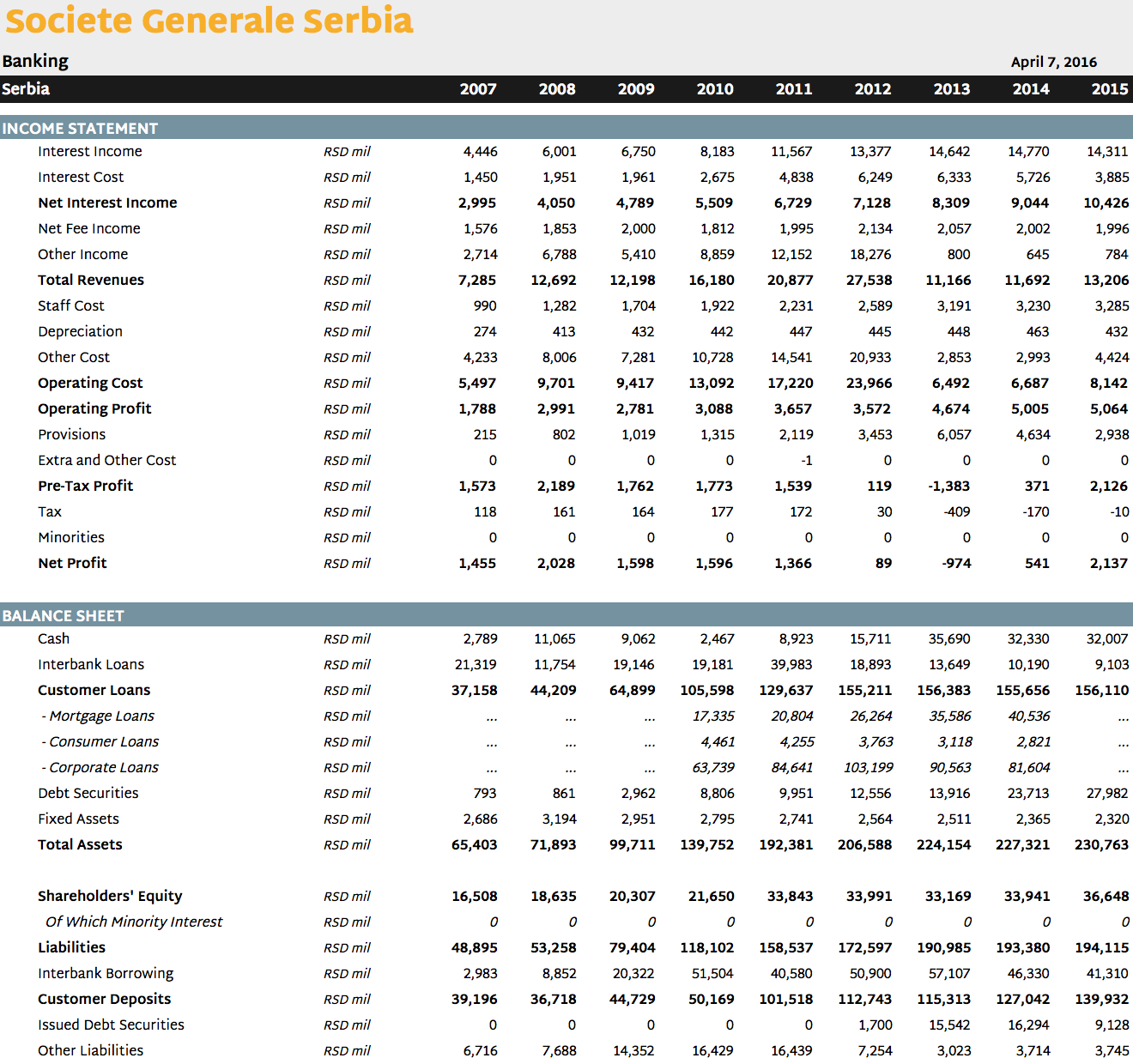
Task: Click Liabilities 2011 value 158,537
Action: 786,948
